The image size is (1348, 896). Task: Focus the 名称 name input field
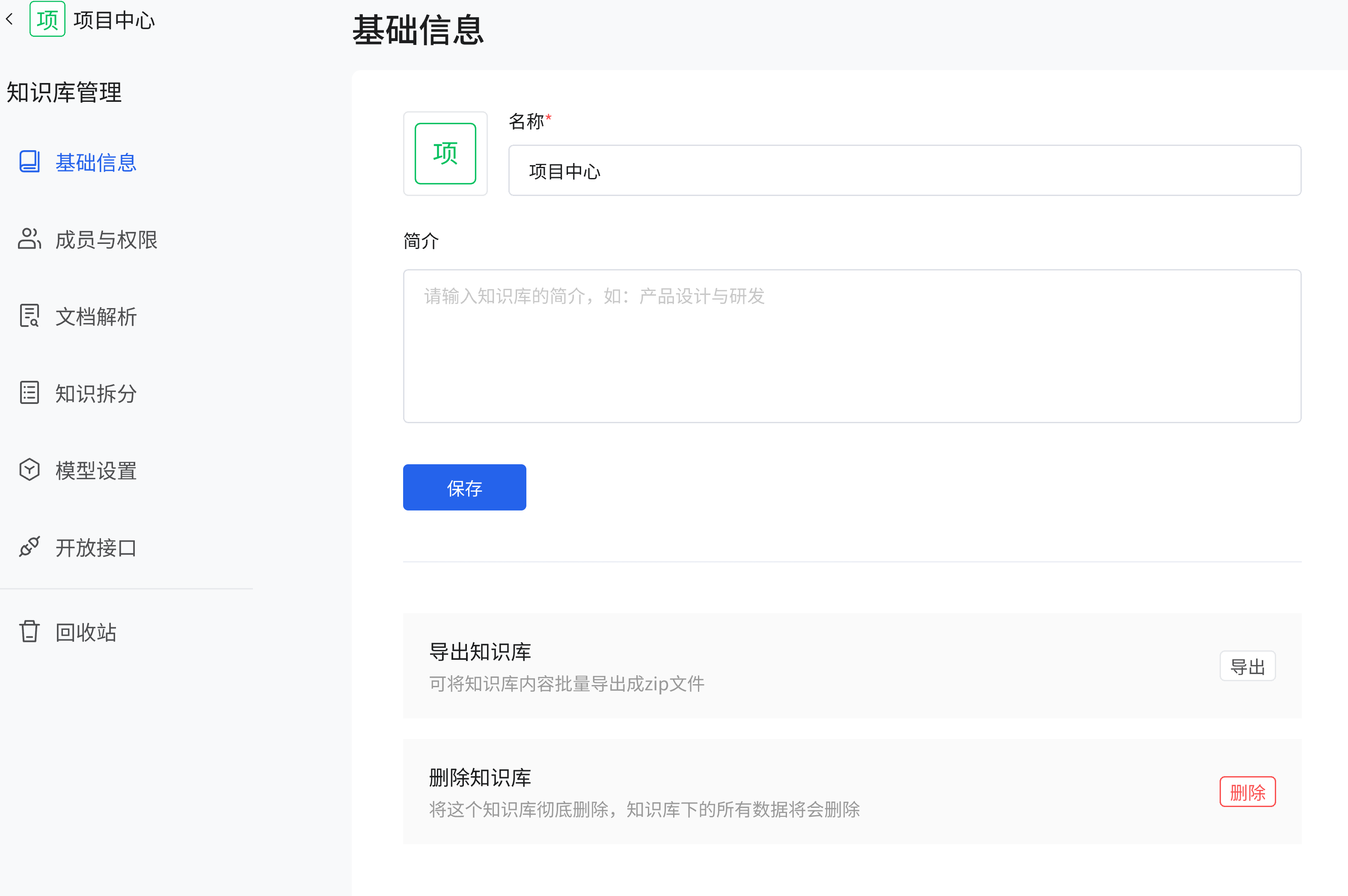pyautogui.click(x=904, y=171)
